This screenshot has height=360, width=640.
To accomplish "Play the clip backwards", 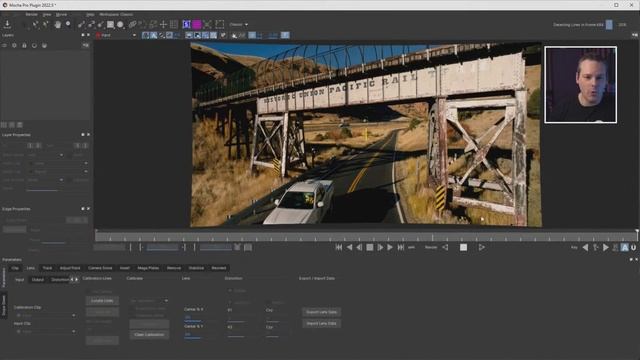I will click(349, 247).
